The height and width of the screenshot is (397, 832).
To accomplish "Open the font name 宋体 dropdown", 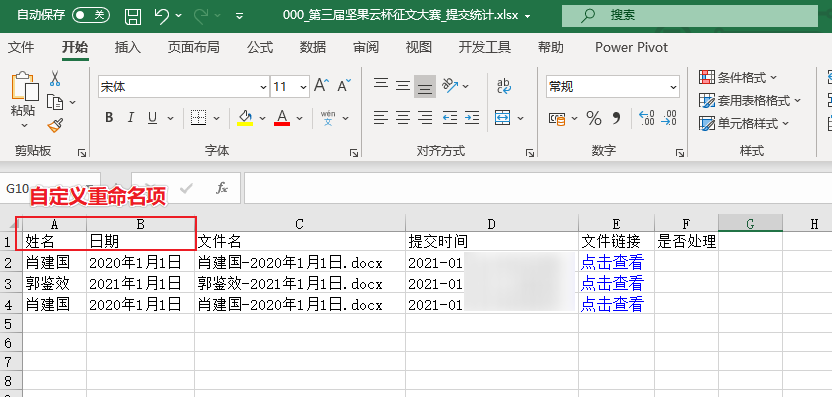I will coord(263,87).
